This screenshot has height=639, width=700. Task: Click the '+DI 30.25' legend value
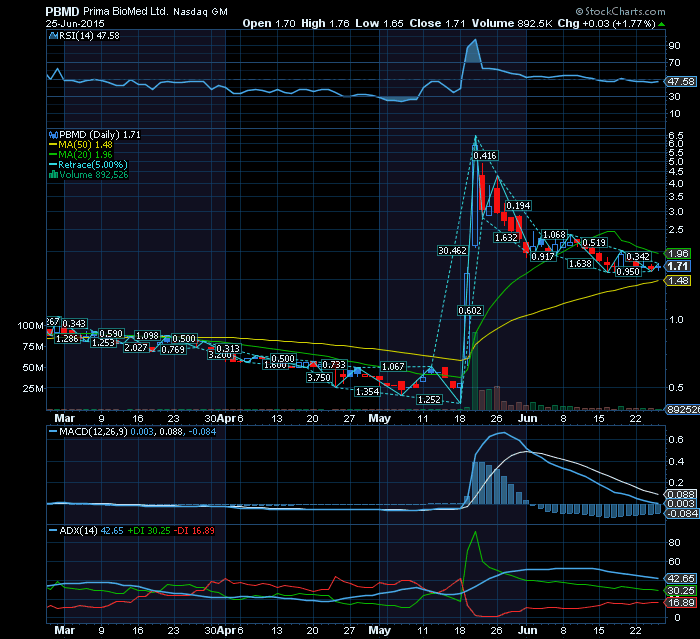pyautogui.click(x=149, y=530)
